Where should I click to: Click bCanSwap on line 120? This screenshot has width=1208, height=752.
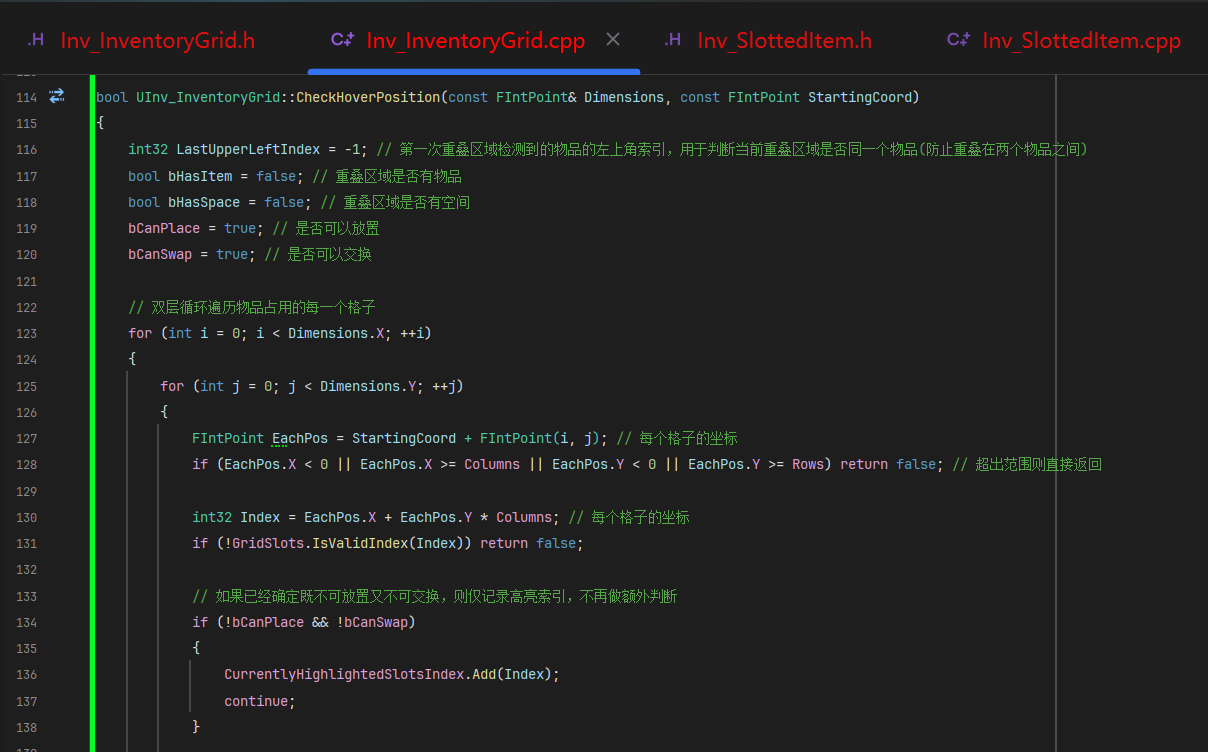coord(160,255)
